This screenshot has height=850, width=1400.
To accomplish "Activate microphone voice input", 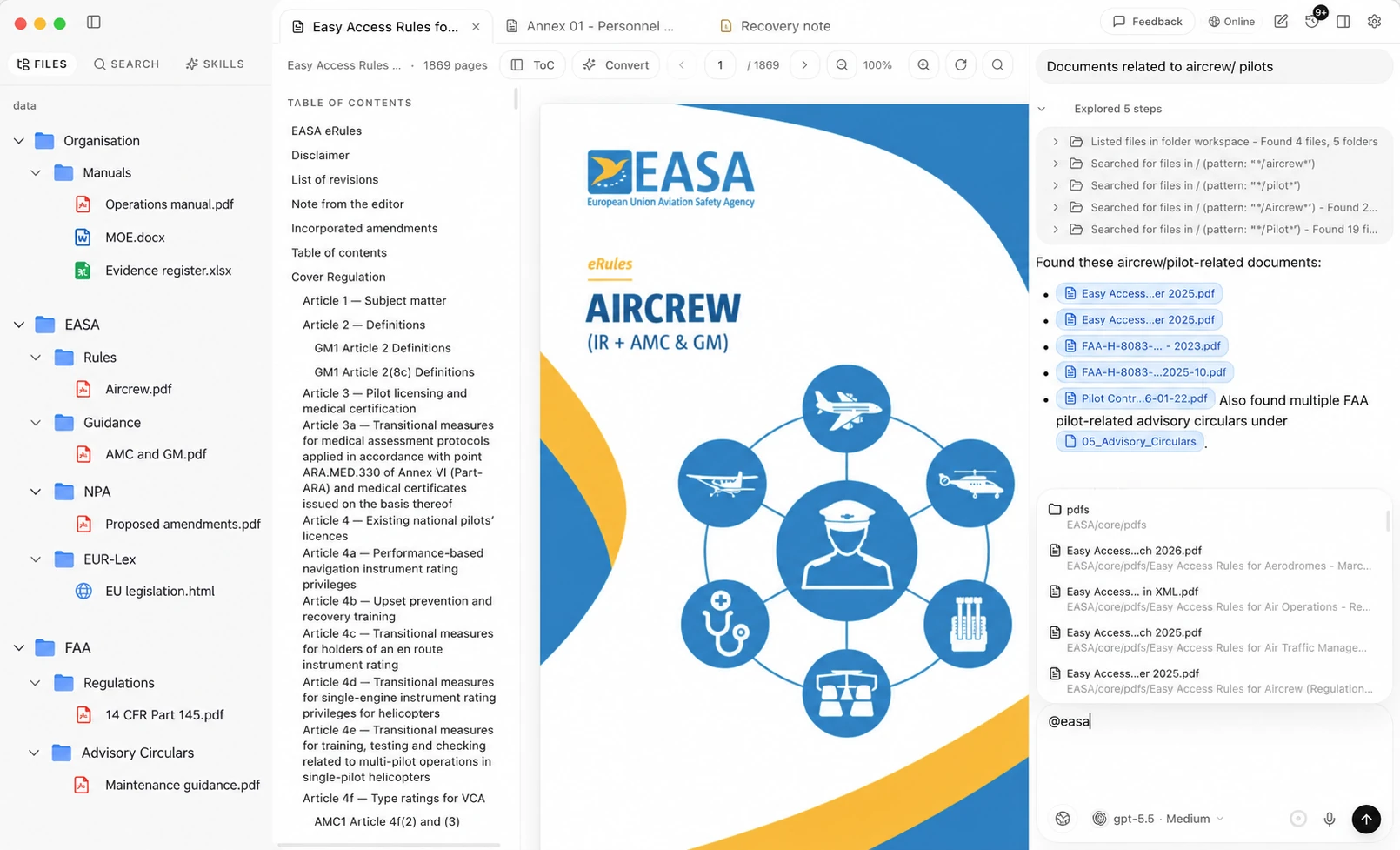I will [1330, 819].
